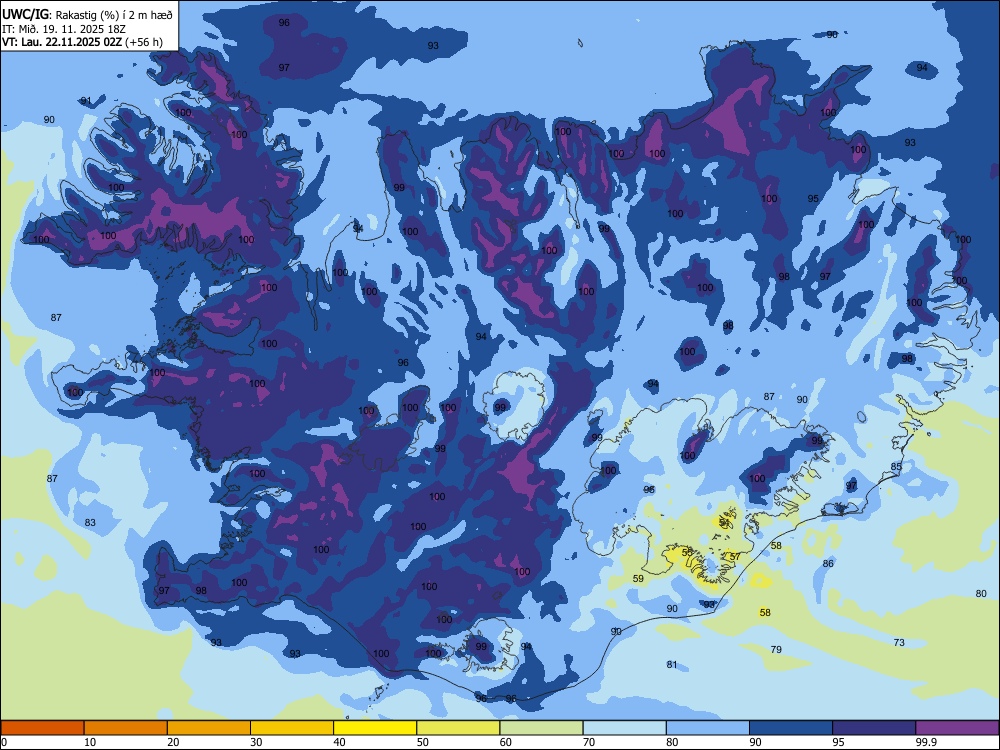Click the map value '95' in the northeast
Screen dimensions: 1000x750
(x=812, y=198)
